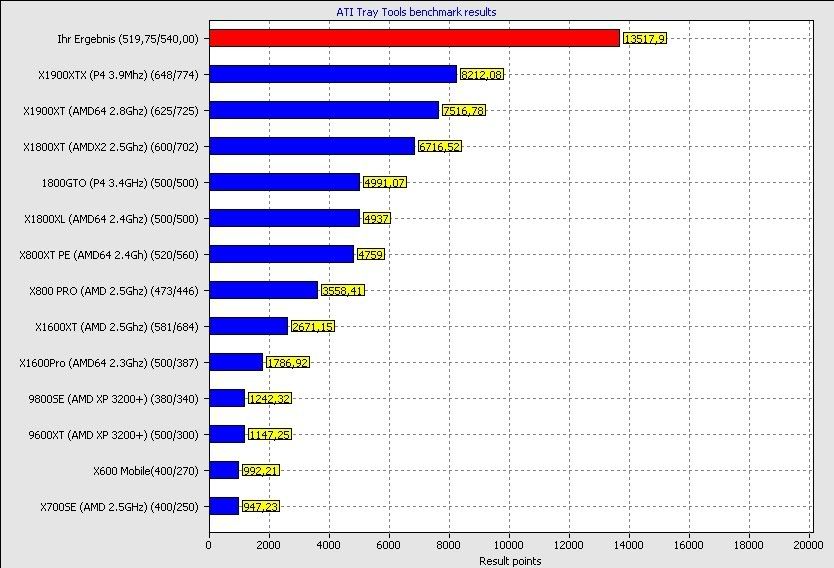834x568 pixels.
Task: Click the 13517,9 value label
Action: point(645,38)
